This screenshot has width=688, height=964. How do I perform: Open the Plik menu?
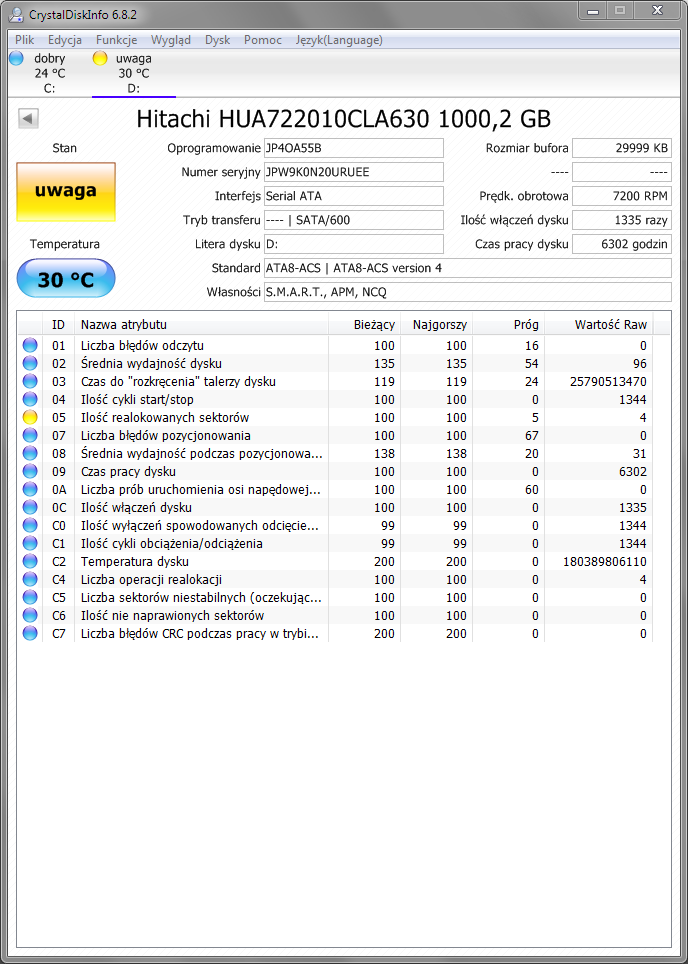pos(25,40)
